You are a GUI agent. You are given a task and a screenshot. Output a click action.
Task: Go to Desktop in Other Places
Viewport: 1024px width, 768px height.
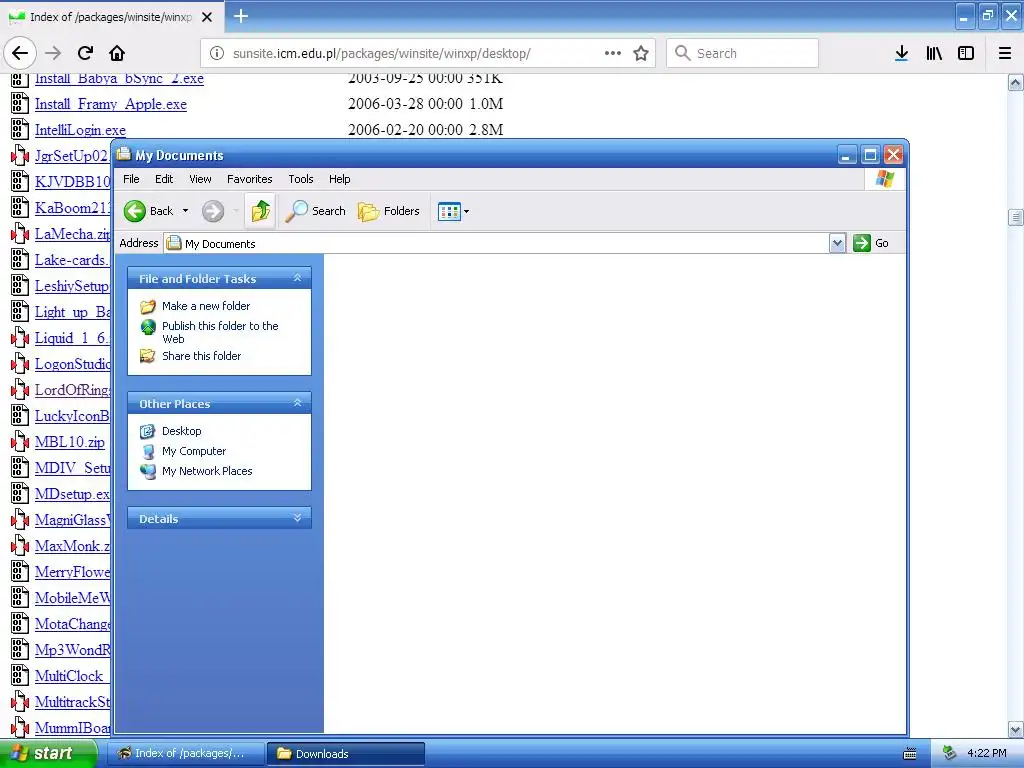(182, 431)
